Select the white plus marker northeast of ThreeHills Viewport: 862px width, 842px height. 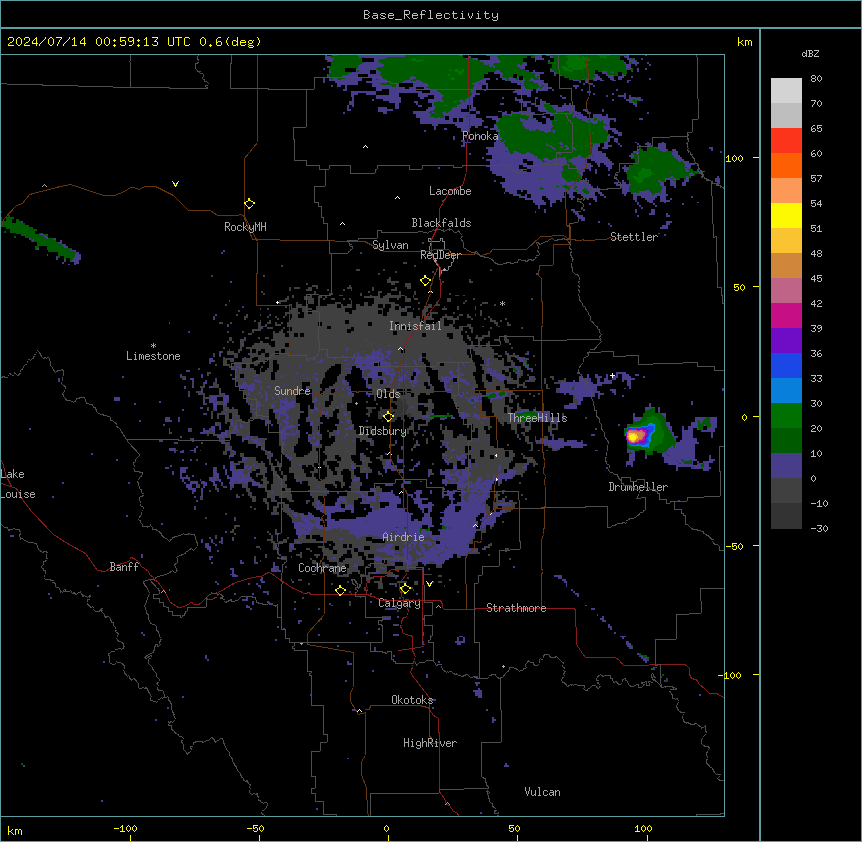coord(612,375)
